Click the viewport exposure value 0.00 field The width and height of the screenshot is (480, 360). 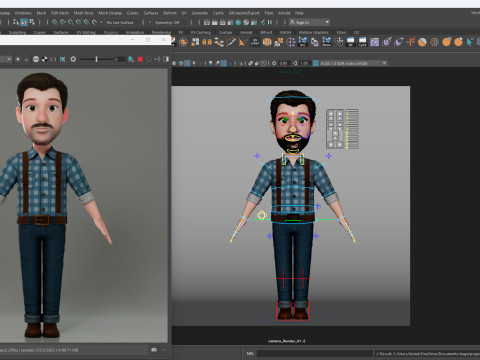pyautogui.click(x=283, y=63)
